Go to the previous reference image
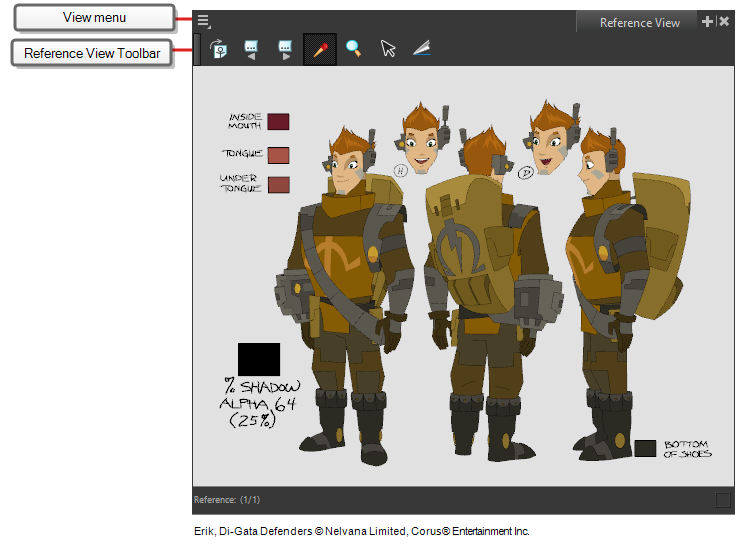Viewport: 745px width, 555px height. 251,49
